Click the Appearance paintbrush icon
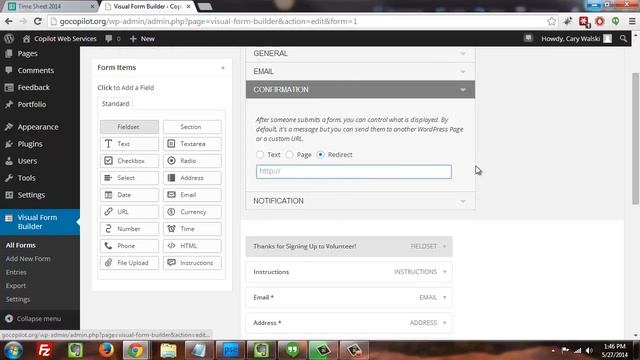Image resolution: width=640 pixels, height=360 pixels. [x=9, y=127]
